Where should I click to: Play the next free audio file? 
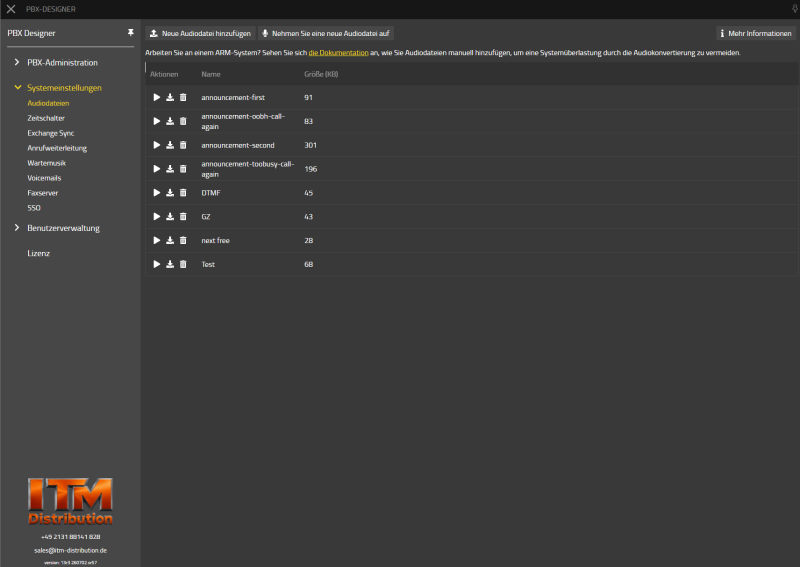pyautogui.click(x=157, y=240)
